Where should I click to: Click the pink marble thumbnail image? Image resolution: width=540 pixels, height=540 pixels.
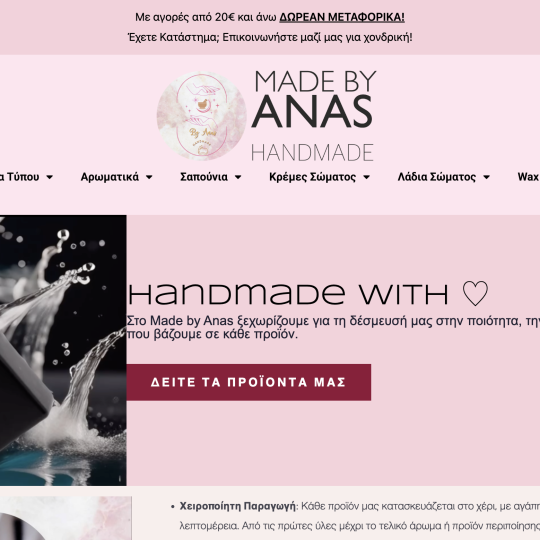[x=65, y=518]
